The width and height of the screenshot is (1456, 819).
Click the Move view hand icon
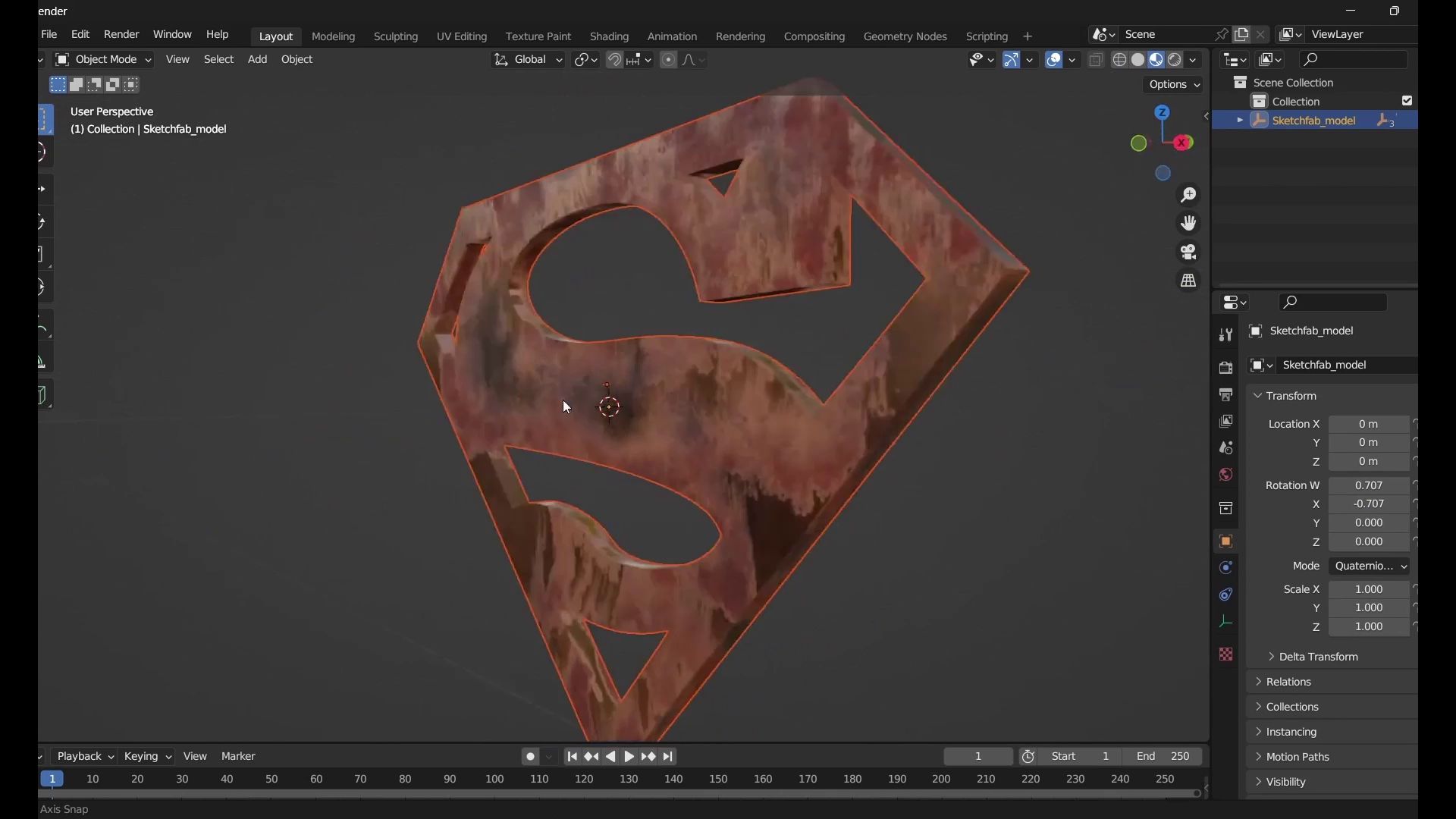pyautogui.click(x=1189, y=224)
